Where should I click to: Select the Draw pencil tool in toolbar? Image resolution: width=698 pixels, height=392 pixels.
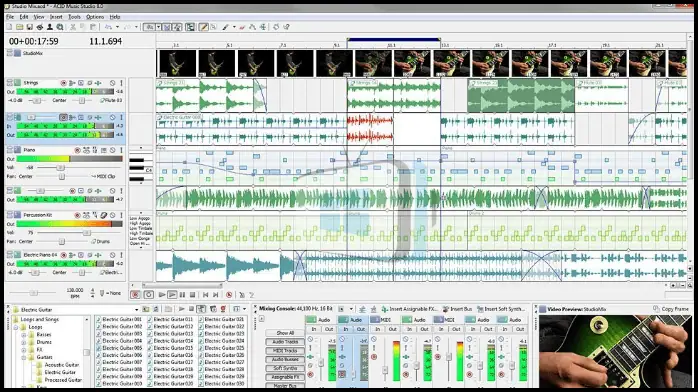(203, 27)
